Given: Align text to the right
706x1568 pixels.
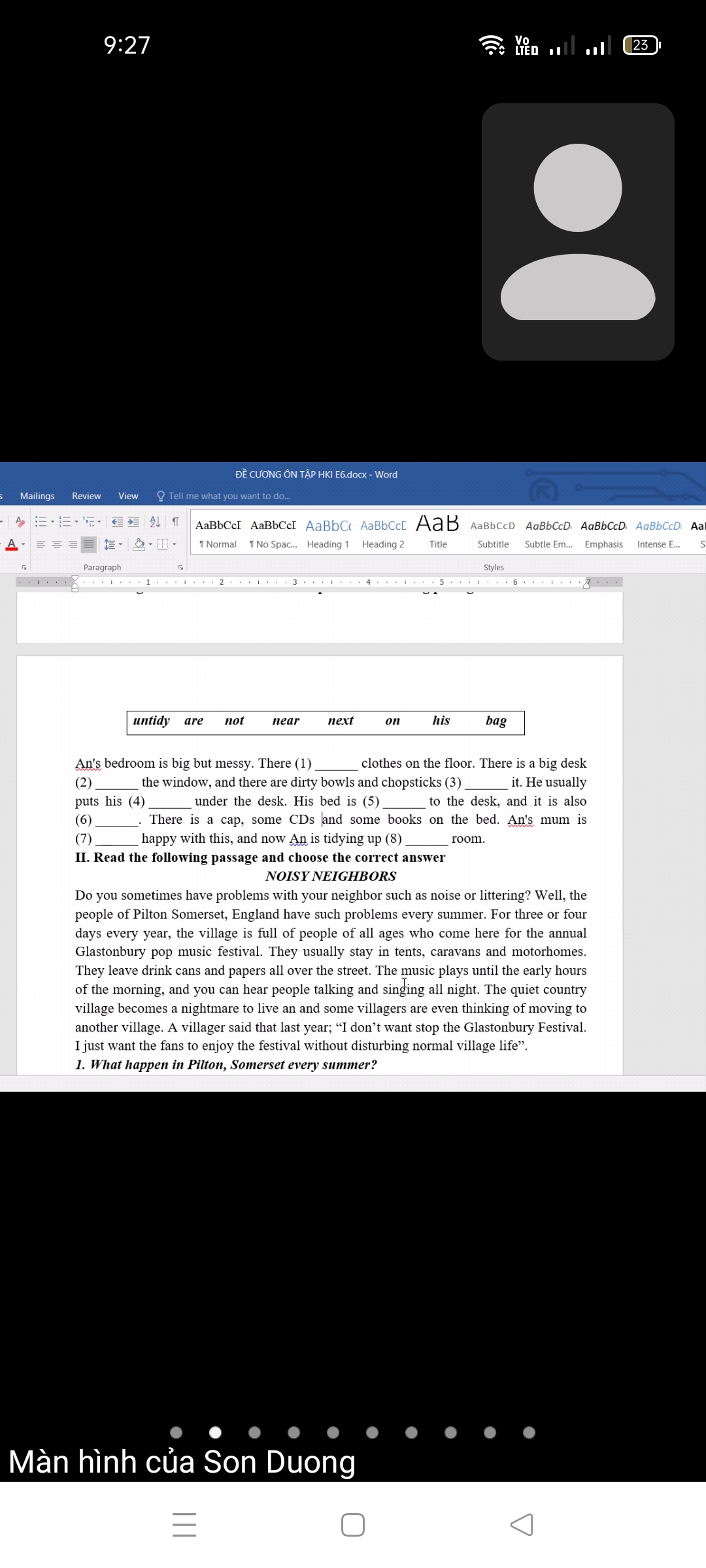Looking at the screenshot, I should pyautogui.click(x=73, y=544).
